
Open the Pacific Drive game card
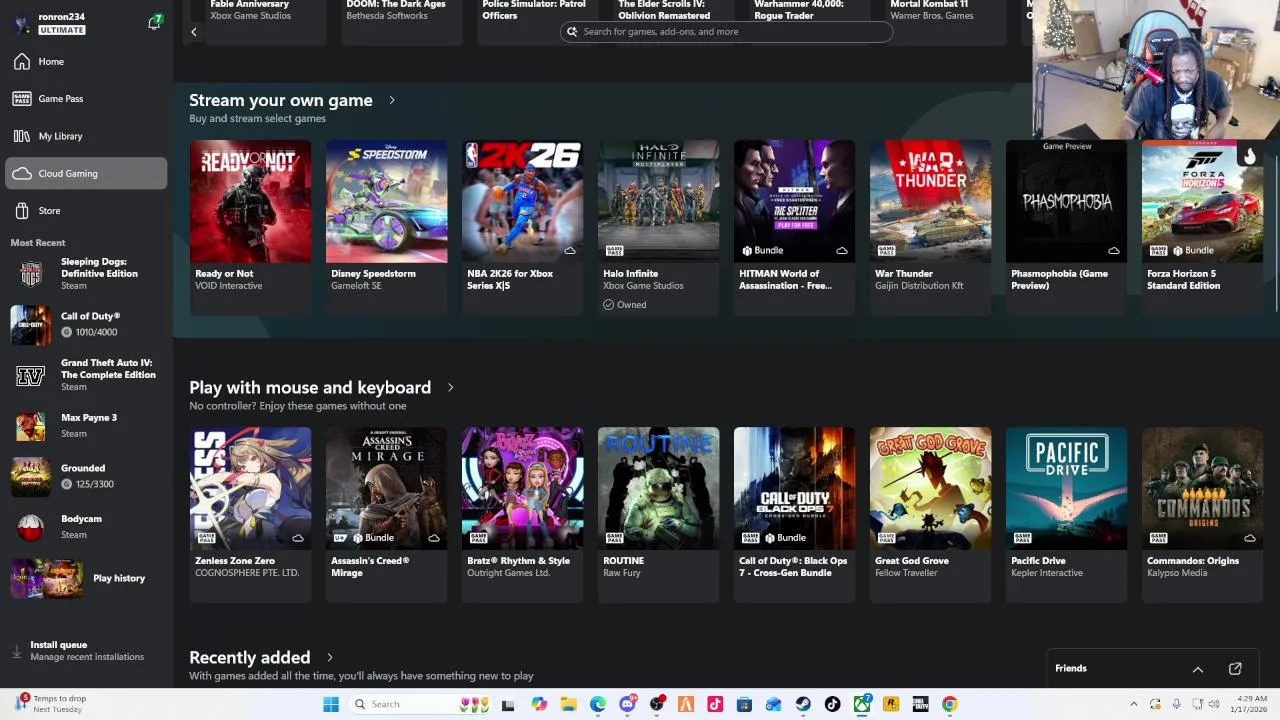pyautogui.click(x=1066, y=514)
